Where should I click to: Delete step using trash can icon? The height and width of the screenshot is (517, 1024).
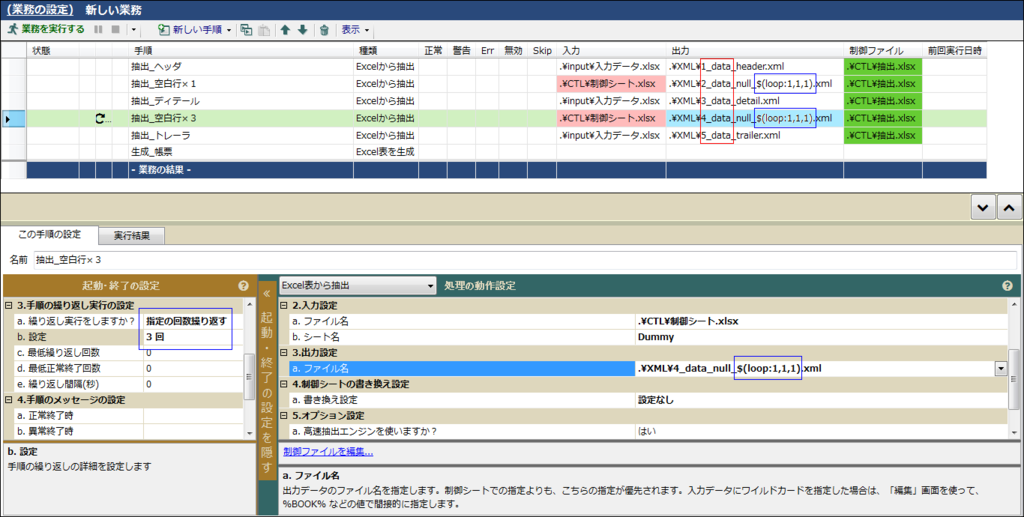[324, 29]
